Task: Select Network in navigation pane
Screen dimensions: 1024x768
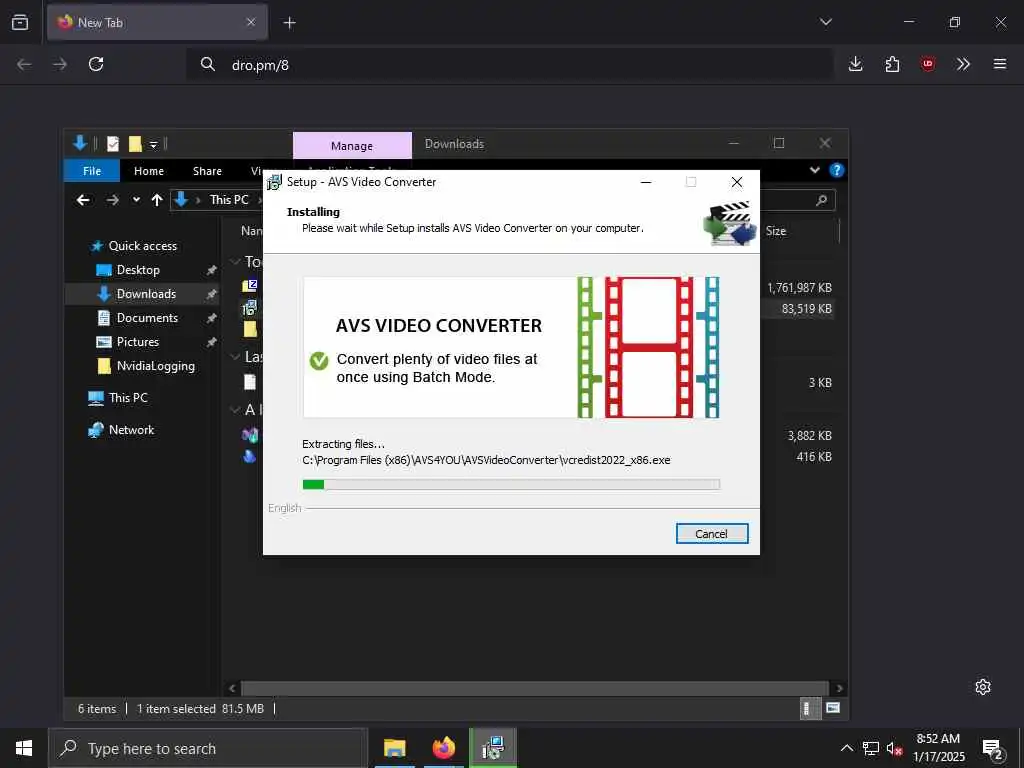Action: (x=131, y=430)
